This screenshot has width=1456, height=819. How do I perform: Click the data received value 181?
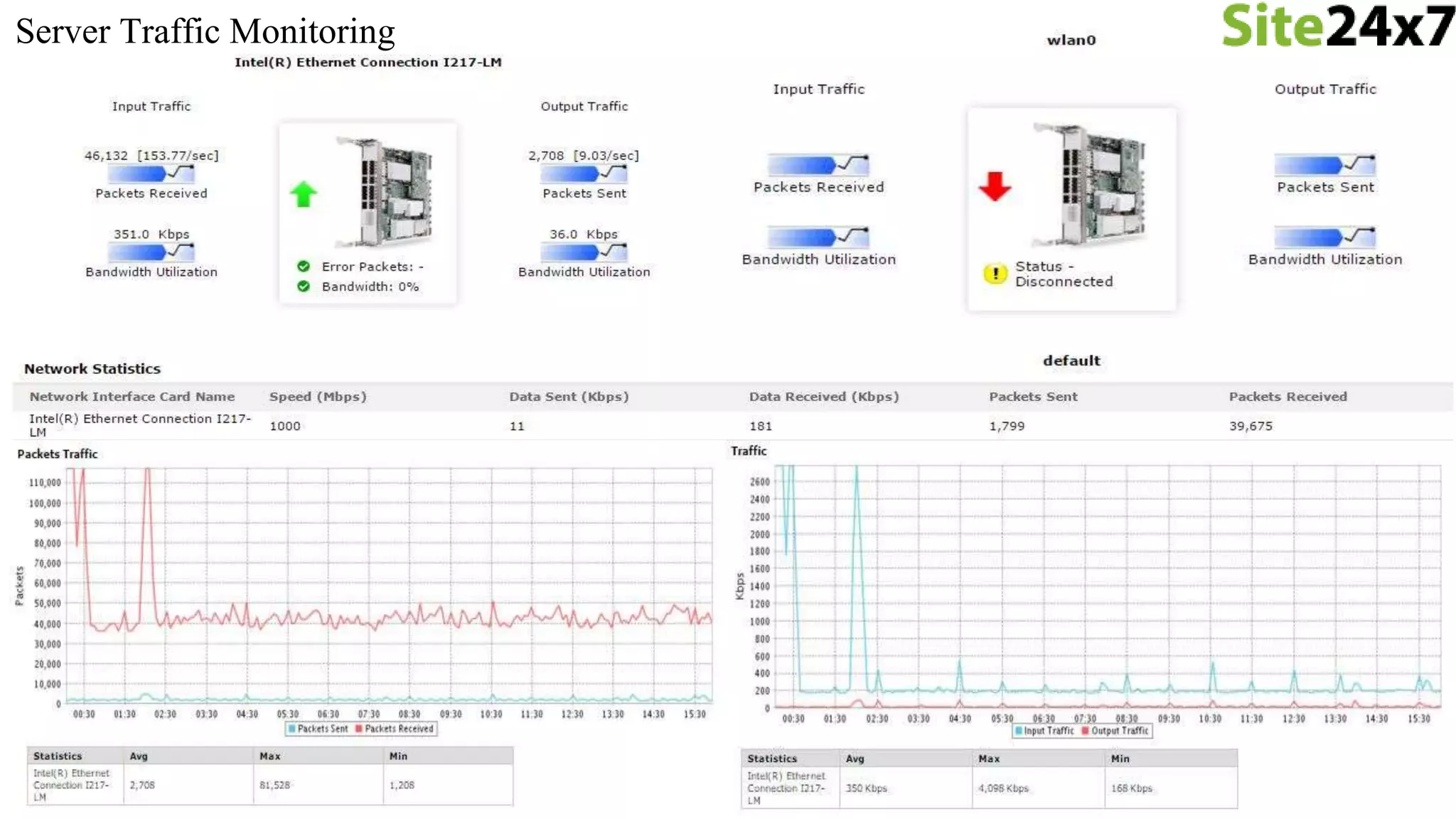click(760, 426)
